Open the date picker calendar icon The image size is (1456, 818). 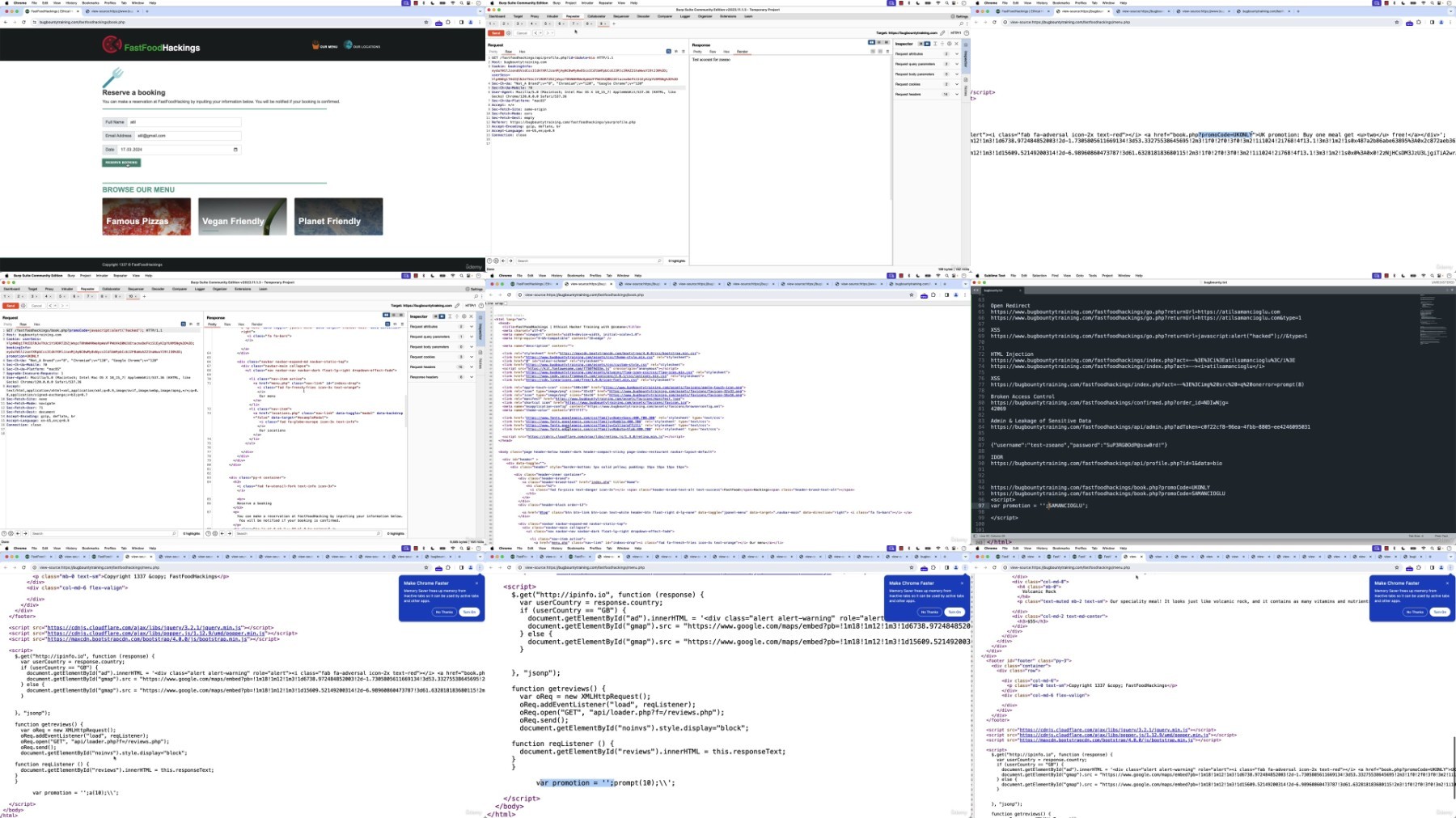(x=235, y=150)
